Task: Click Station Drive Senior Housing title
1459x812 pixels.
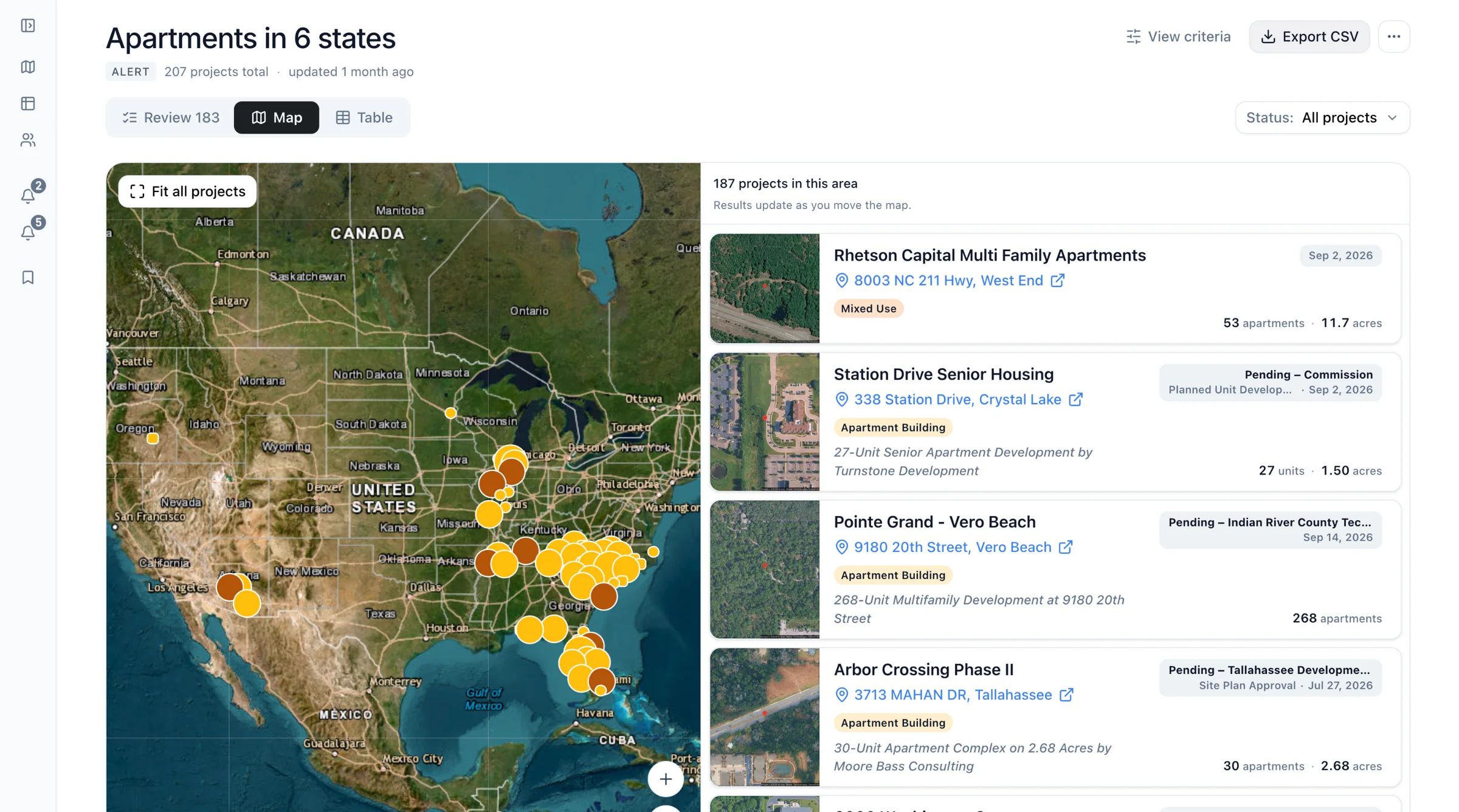Action: pyautogui.click(x=943, y=374)
